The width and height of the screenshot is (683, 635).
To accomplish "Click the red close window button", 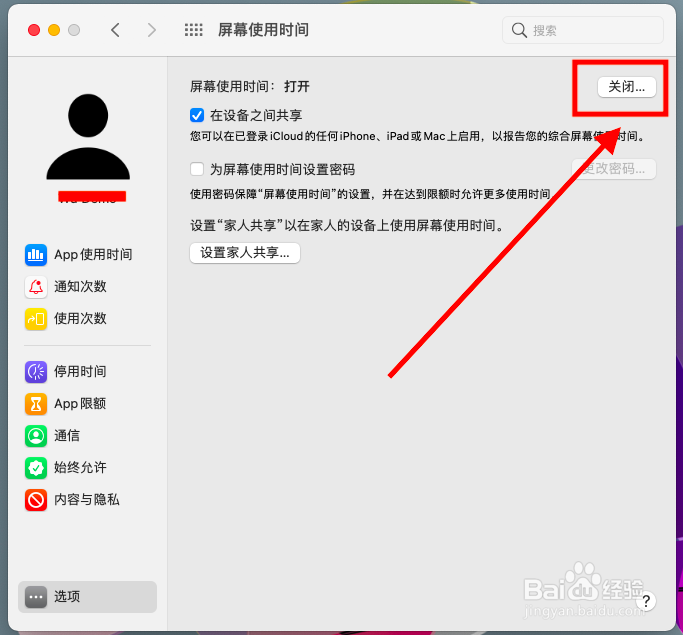I will 34,30.
